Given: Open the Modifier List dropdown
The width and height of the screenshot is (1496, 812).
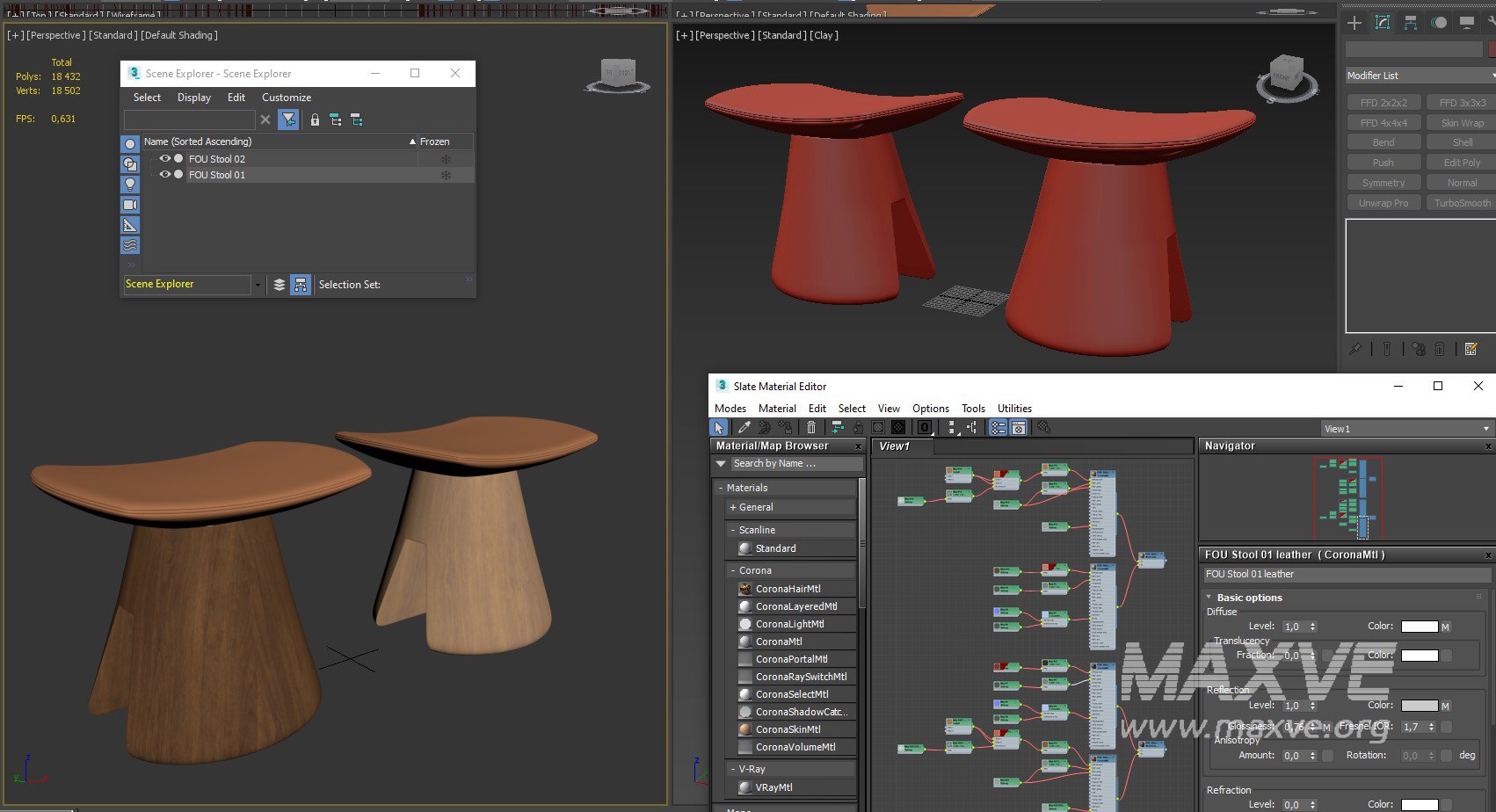Looking at the screenshot, I should pyautogui.click(x=1419, y=76).
